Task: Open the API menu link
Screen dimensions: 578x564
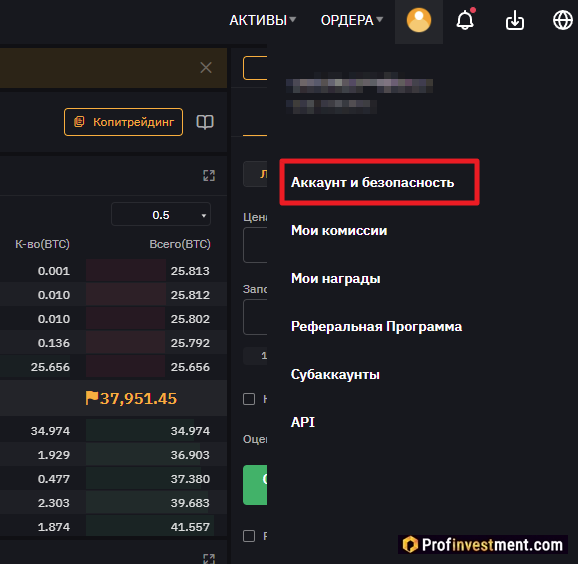Action: [303, 422]
